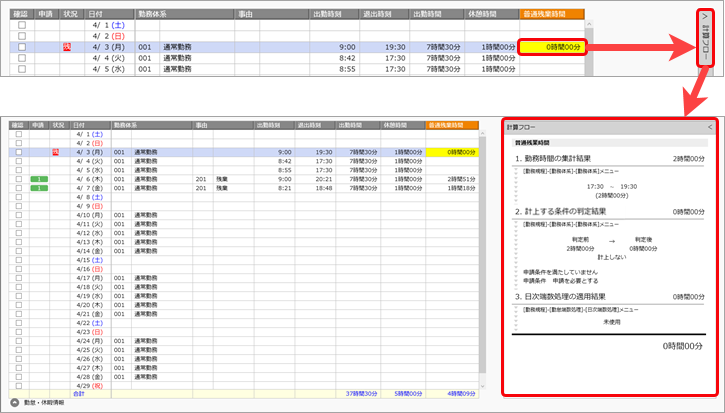Click the red status icon on 4/3 in the short upper table
Screen dimensions: 725x413
(x=67, y=47)
